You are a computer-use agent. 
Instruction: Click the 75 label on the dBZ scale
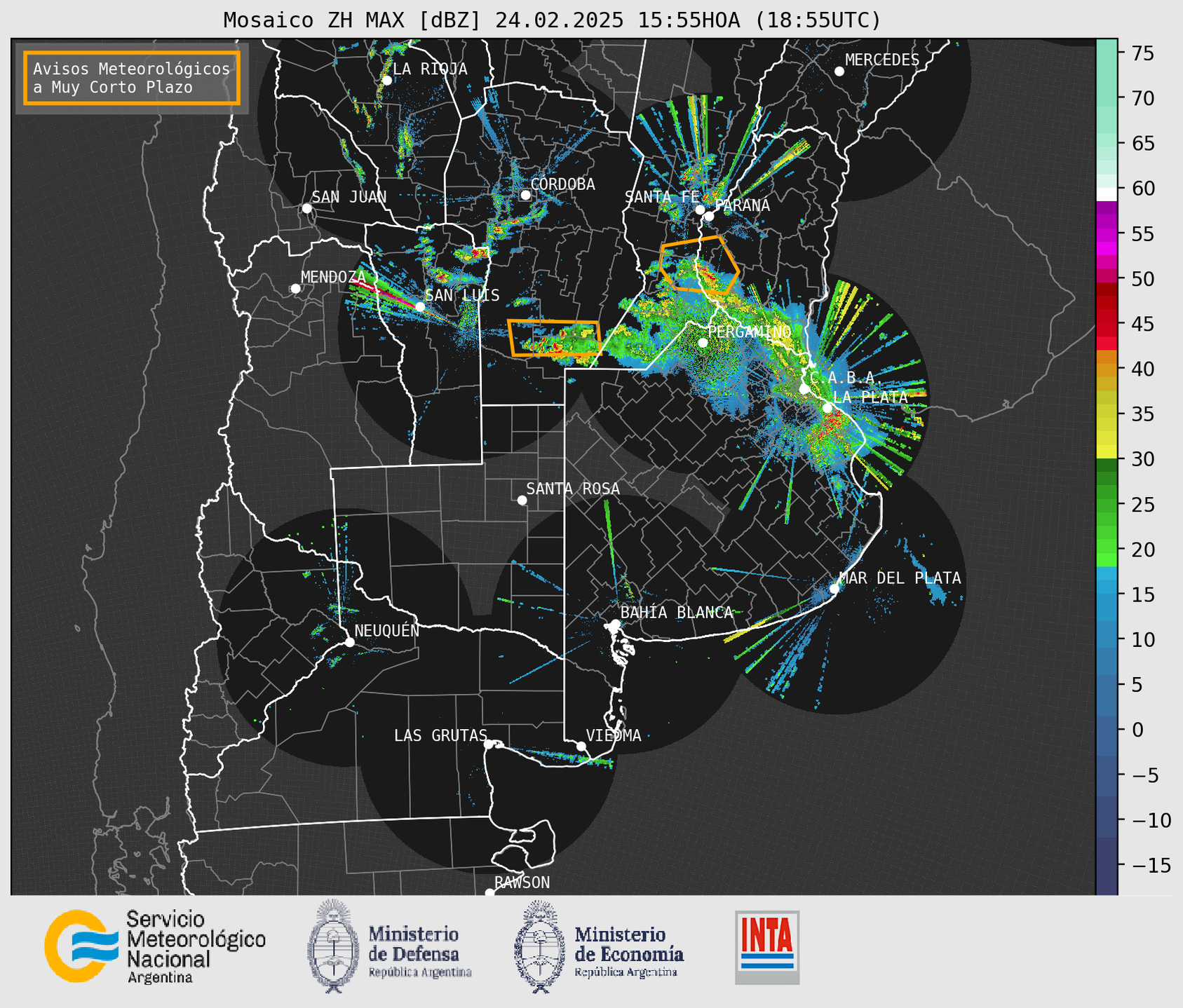1143,53
